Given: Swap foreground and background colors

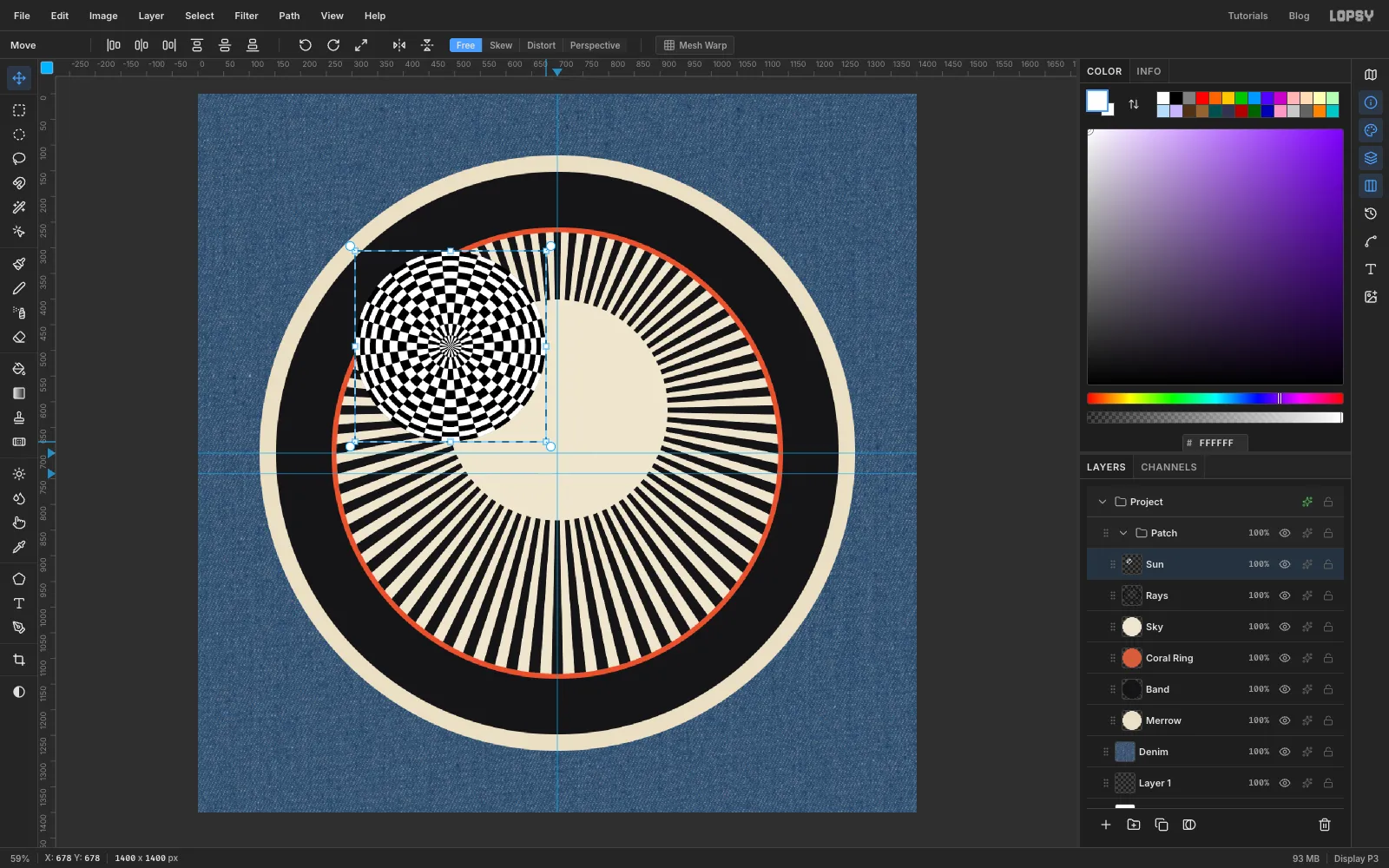Looking at the screenshot, I should [1134, 104].
